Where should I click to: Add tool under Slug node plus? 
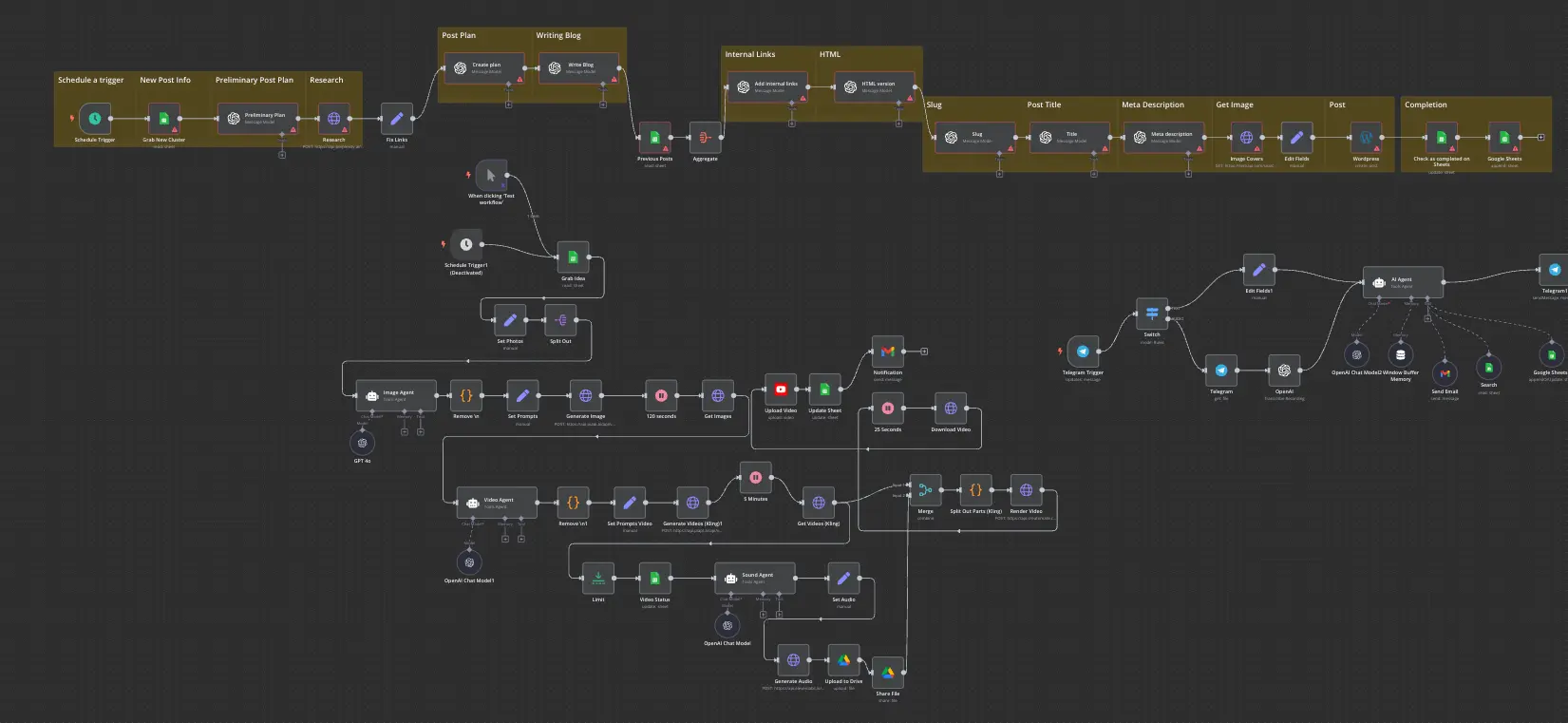999,174
